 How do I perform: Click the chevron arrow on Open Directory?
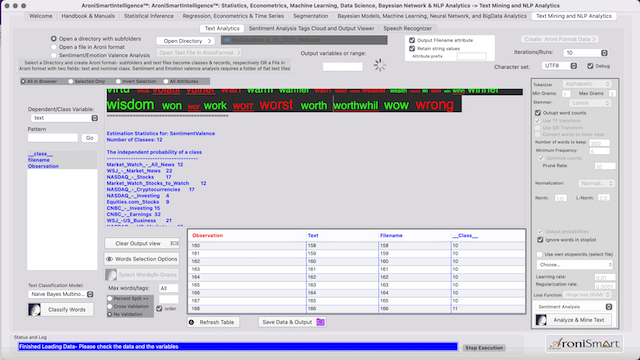(209, 41)
